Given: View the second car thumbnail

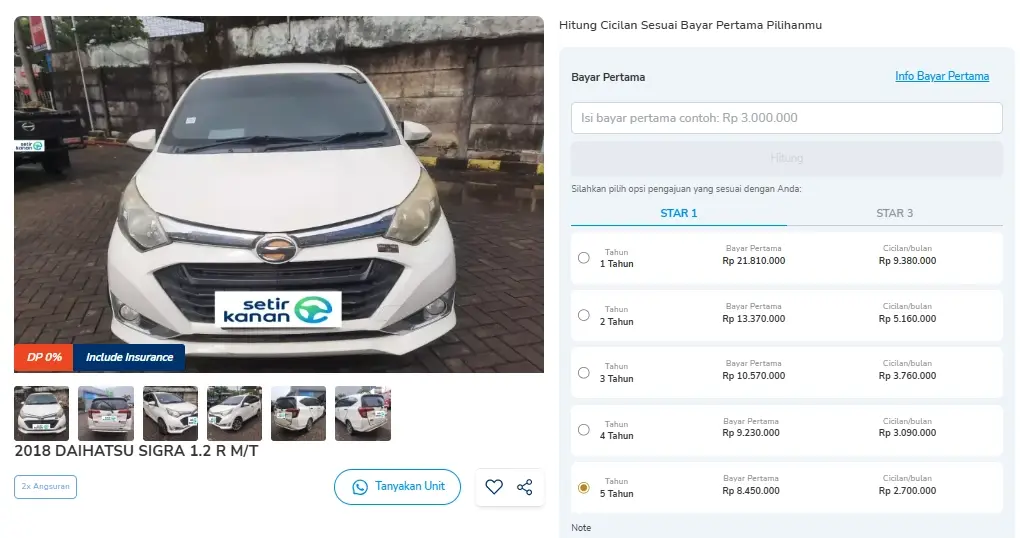Looking at the screenshot, I should click(x=106, y=413).
